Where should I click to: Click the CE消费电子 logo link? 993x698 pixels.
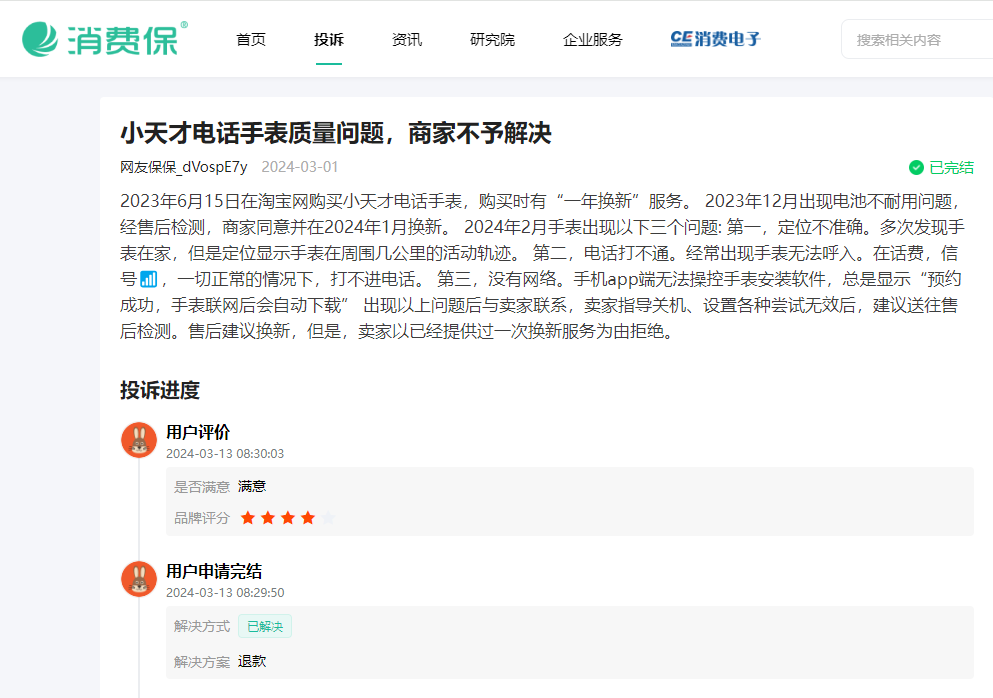715,39
